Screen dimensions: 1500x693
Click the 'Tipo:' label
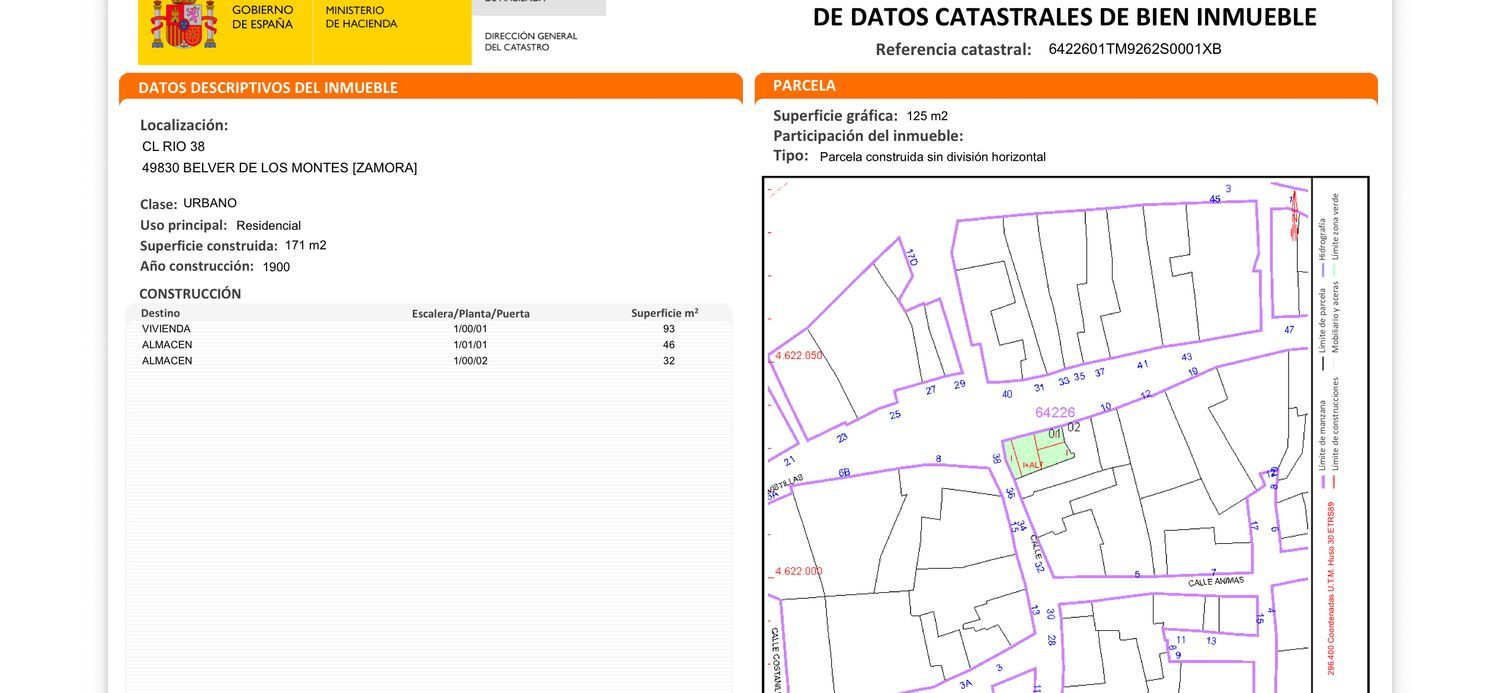[790, 156]
